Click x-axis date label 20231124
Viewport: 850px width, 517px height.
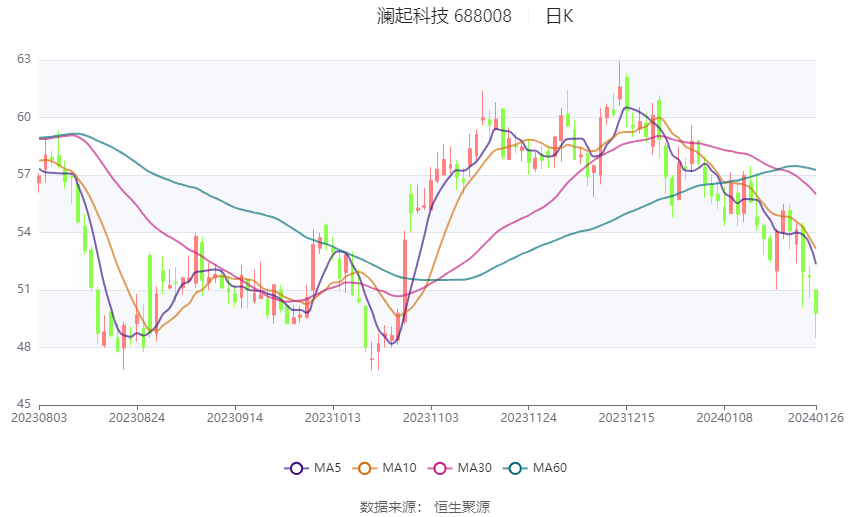(529, 418)
